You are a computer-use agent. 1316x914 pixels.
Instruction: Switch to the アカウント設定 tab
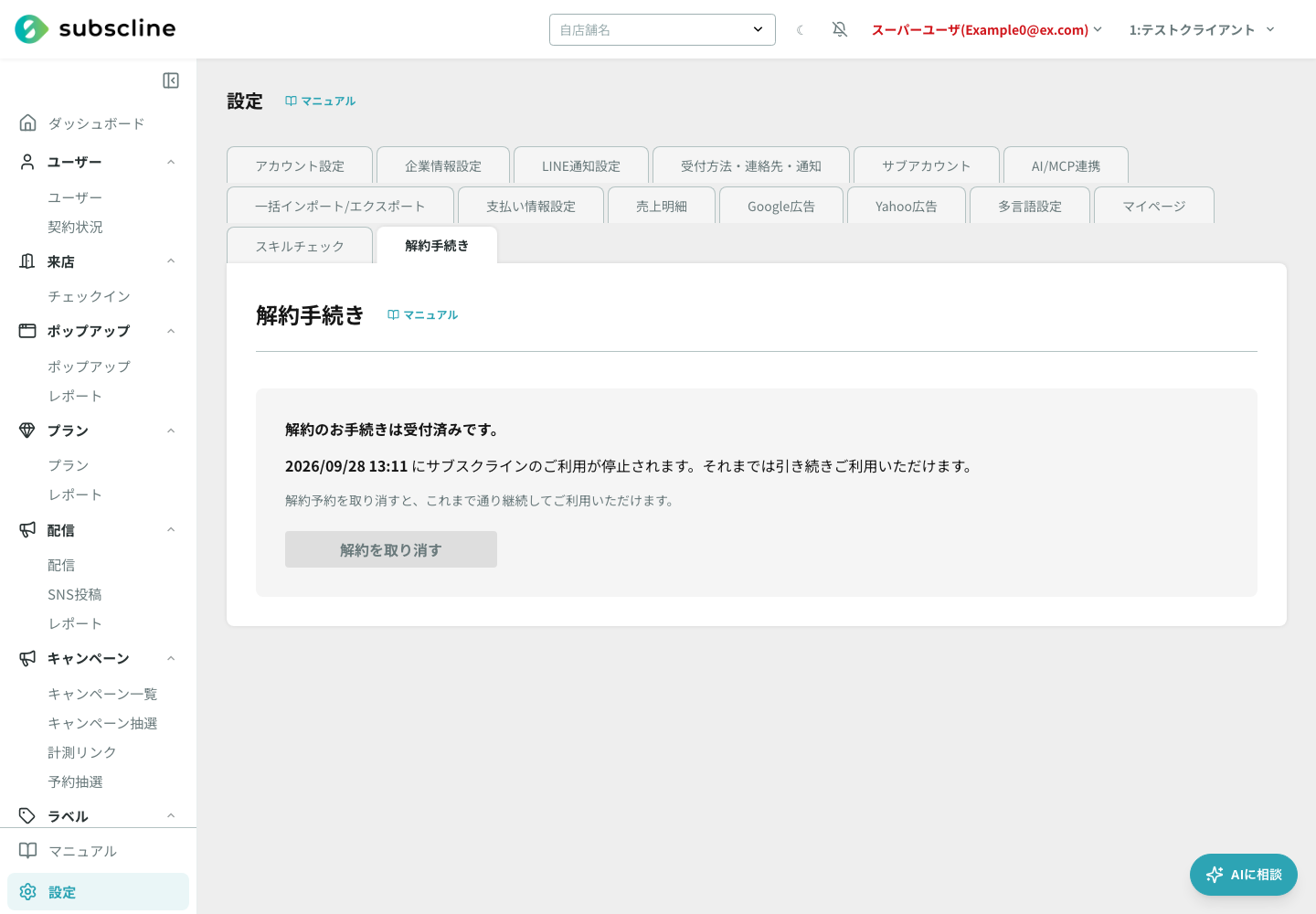300,165
